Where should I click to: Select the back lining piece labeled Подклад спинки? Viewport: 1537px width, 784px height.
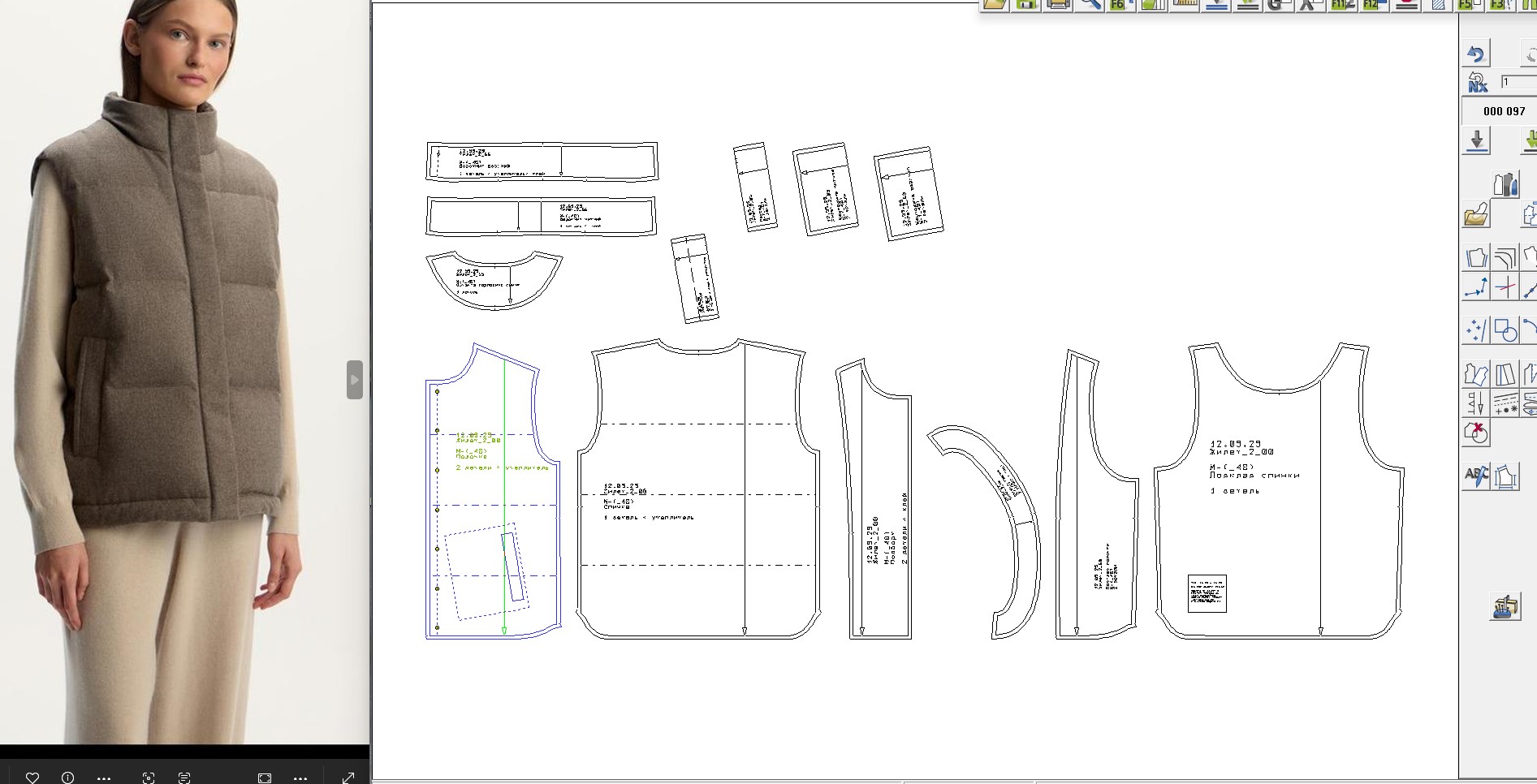pyautogui.click(x=1280, y=492)
